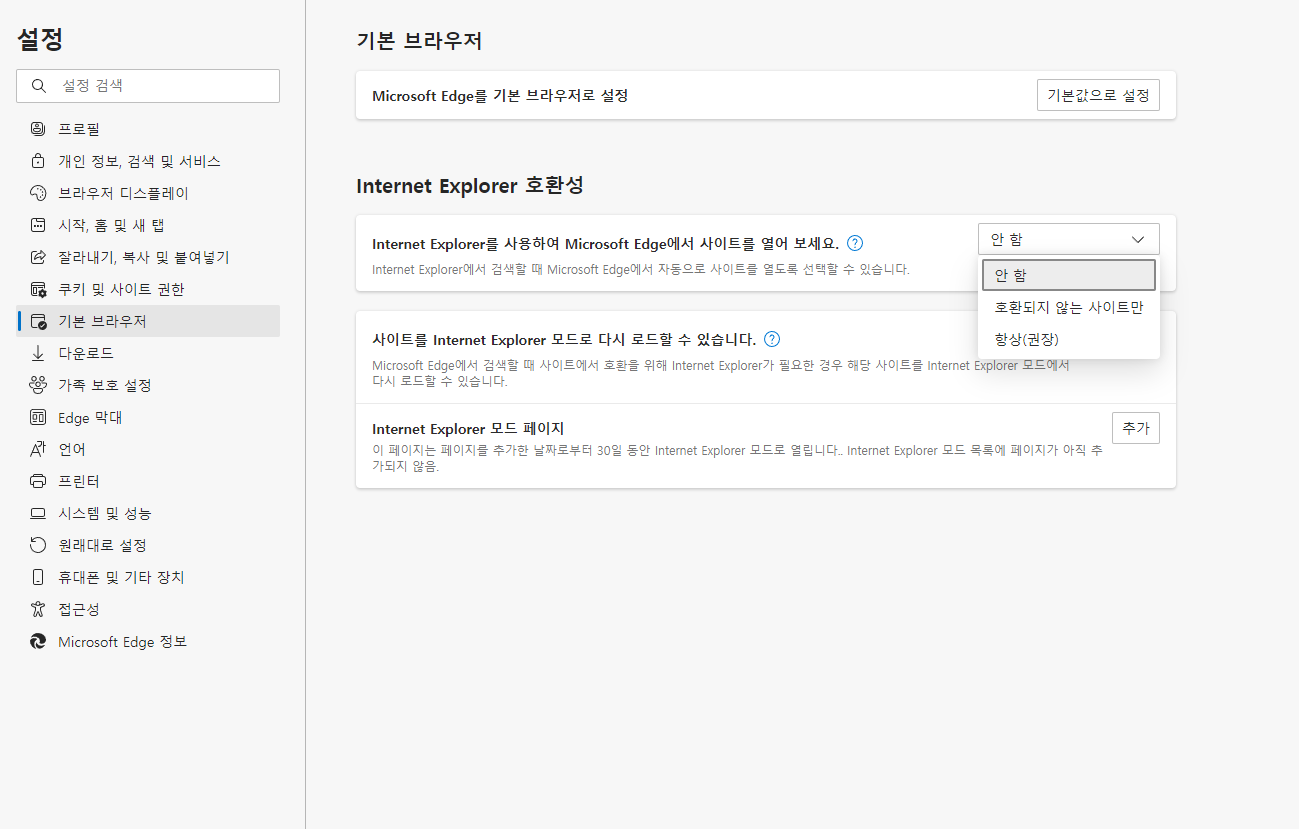Click help icon beside the Internet Explorer open-sites setting
Screen dimensions: 1299x829
855,243
